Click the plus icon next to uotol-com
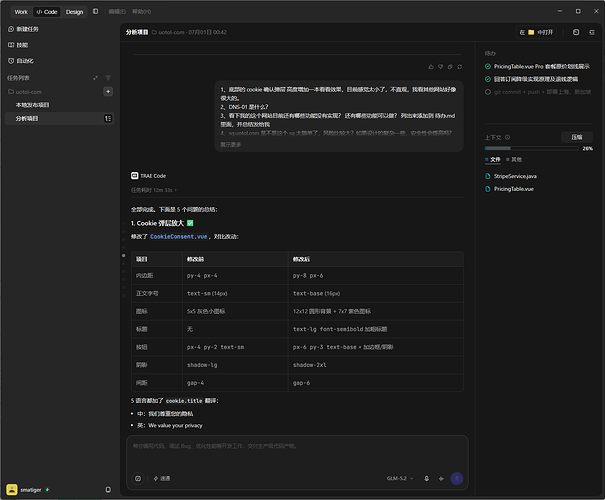The width and height of the screenshot is (605, 500). coord(108,91)
